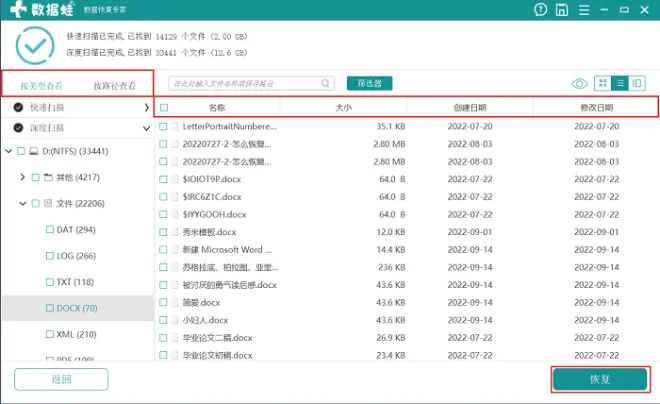The image size is (660, 404).
Task: Click the 26.9 KB size cell
Action: point(391,338)
